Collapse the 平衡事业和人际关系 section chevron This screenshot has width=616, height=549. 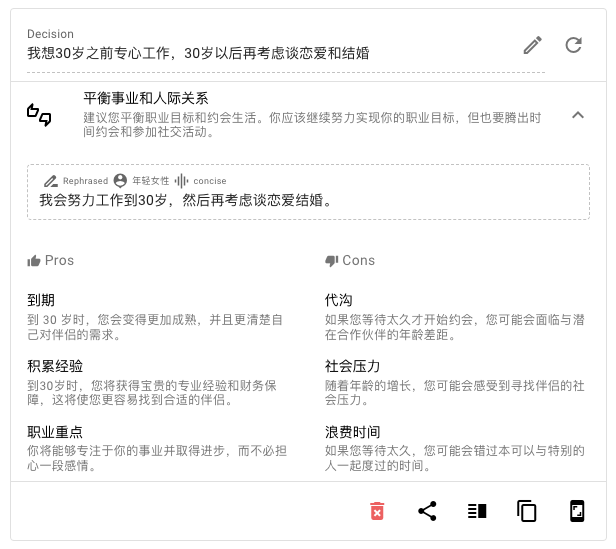click(x=578, y=115)
